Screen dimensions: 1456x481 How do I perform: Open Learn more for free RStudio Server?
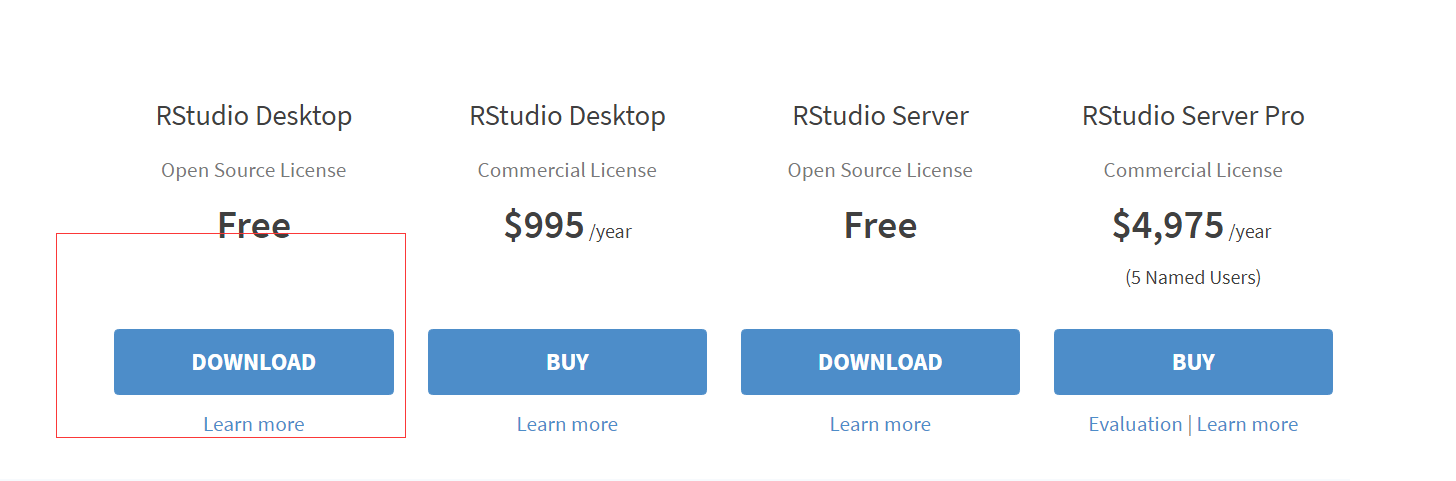tap(880, 424)
